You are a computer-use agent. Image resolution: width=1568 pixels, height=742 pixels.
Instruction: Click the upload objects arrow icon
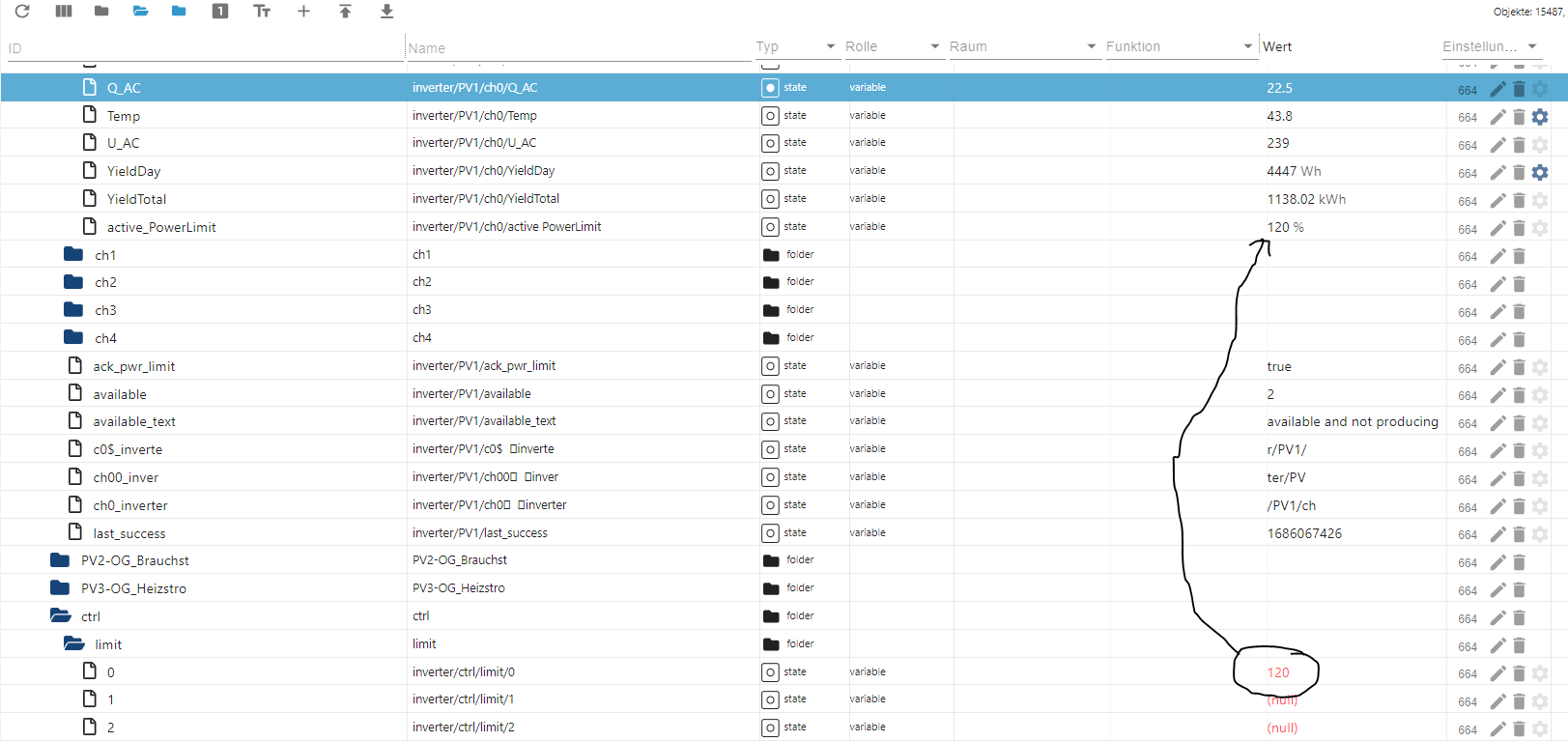pos(345,12)
